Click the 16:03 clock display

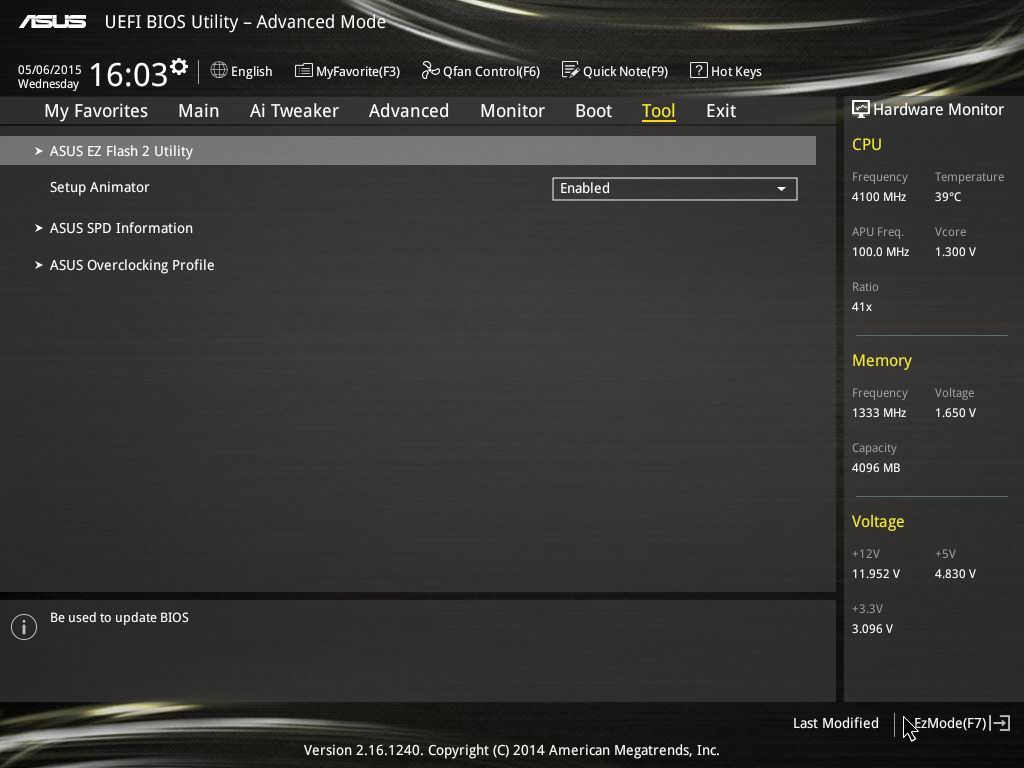coord(129,74)
